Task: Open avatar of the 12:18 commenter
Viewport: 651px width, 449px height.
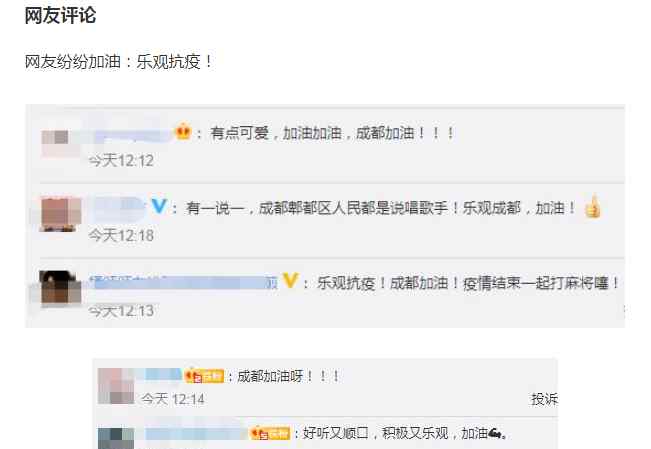Action: pos(61,214)
